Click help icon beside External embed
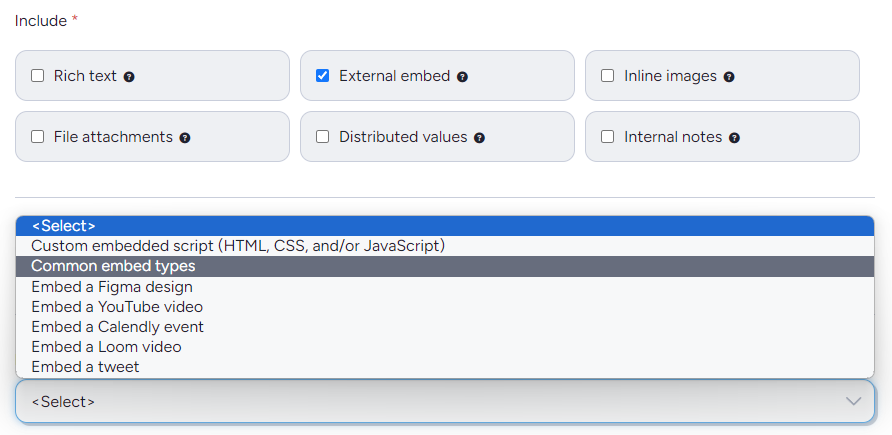892x435 pixels. click(462, 77)
